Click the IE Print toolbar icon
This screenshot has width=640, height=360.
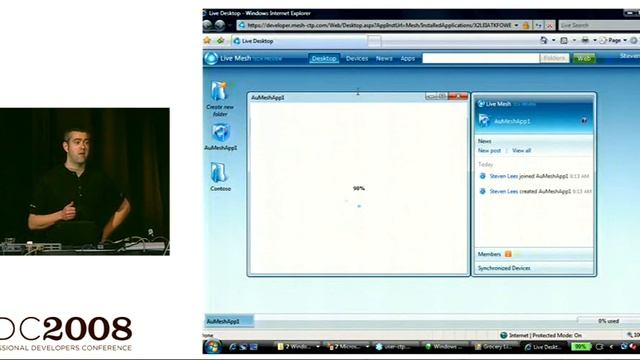pyautogui.click(x=585, y=40)
